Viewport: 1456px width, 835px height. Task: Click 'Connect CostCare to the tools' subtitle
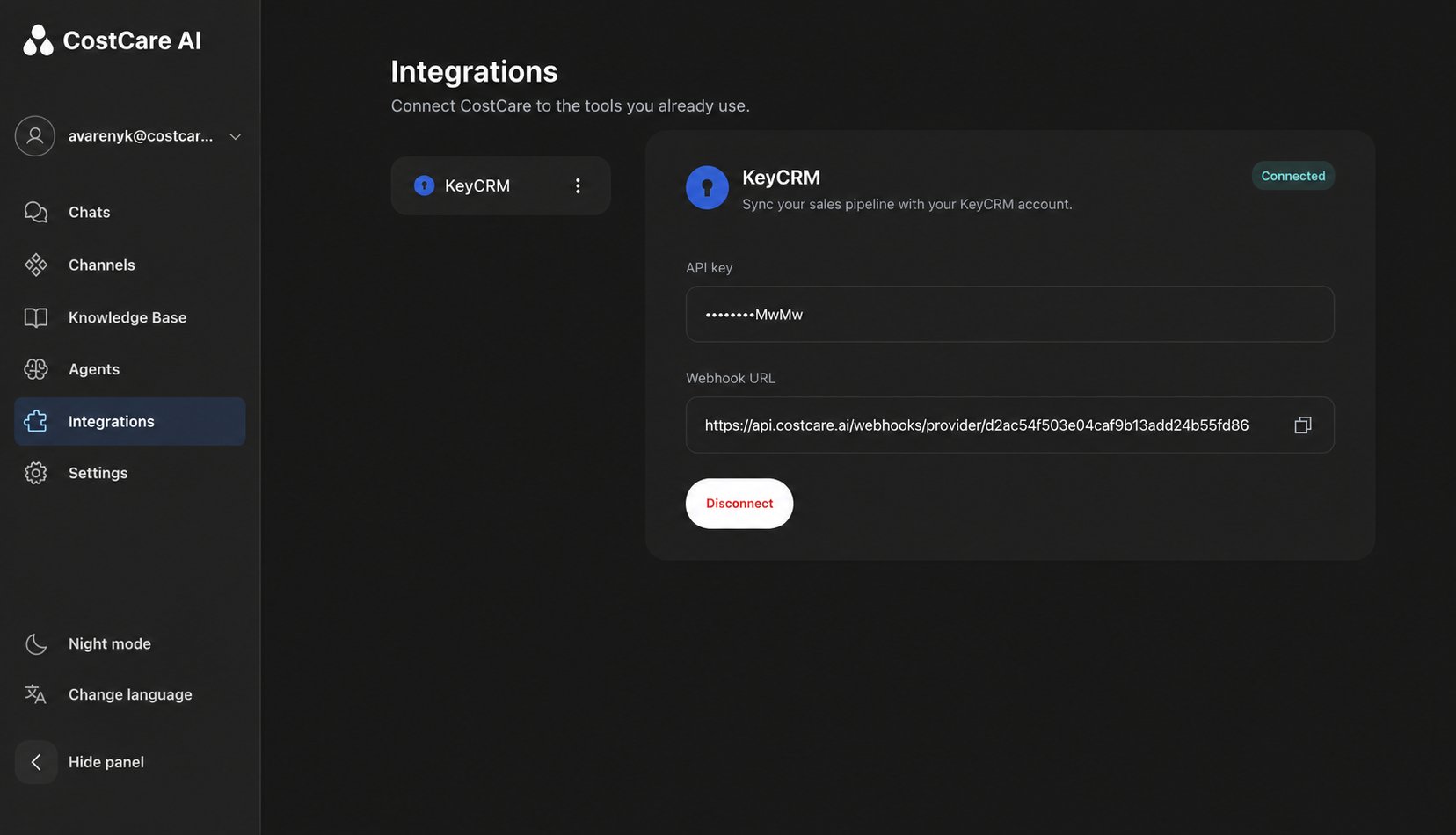[570, 105]
